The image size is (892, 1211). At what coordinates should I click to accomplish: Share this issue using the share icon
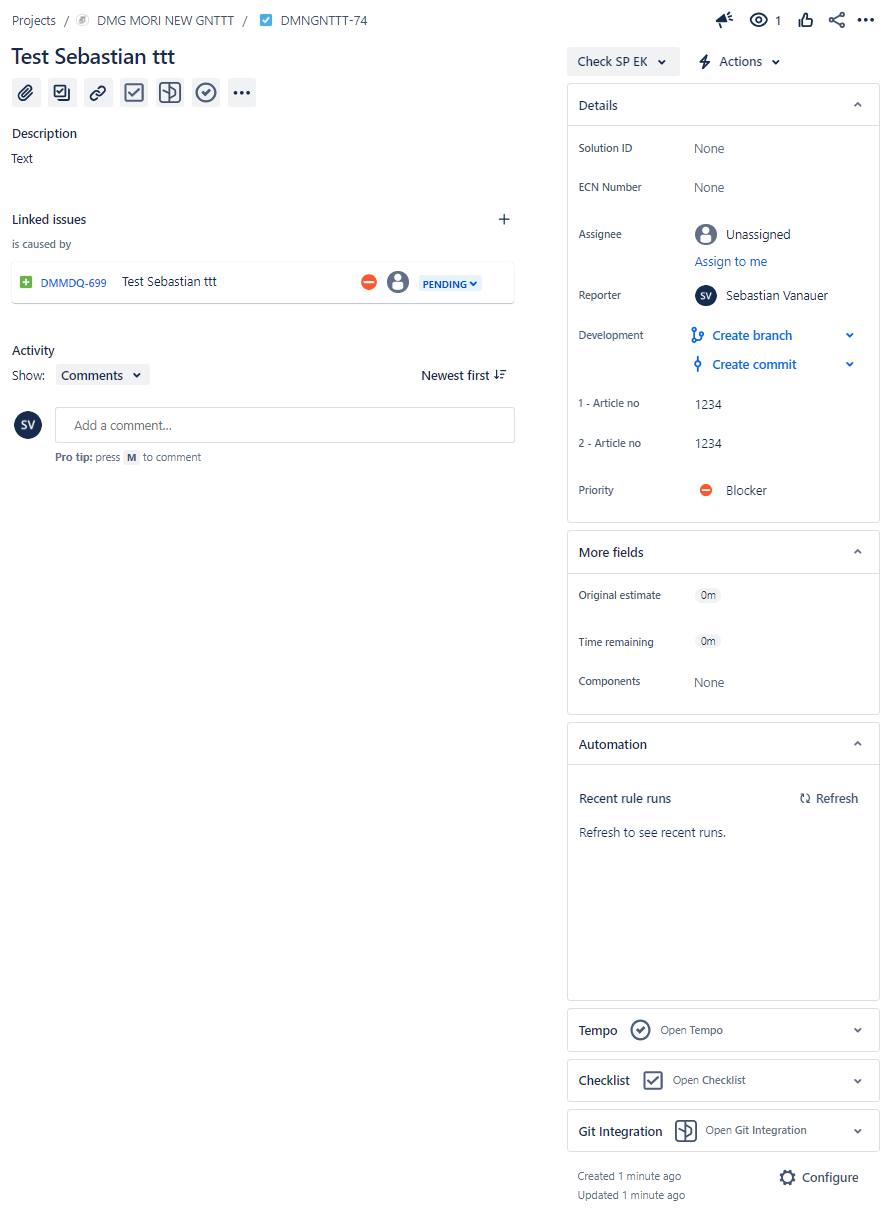pyautogui.click(x=836, y=19)
